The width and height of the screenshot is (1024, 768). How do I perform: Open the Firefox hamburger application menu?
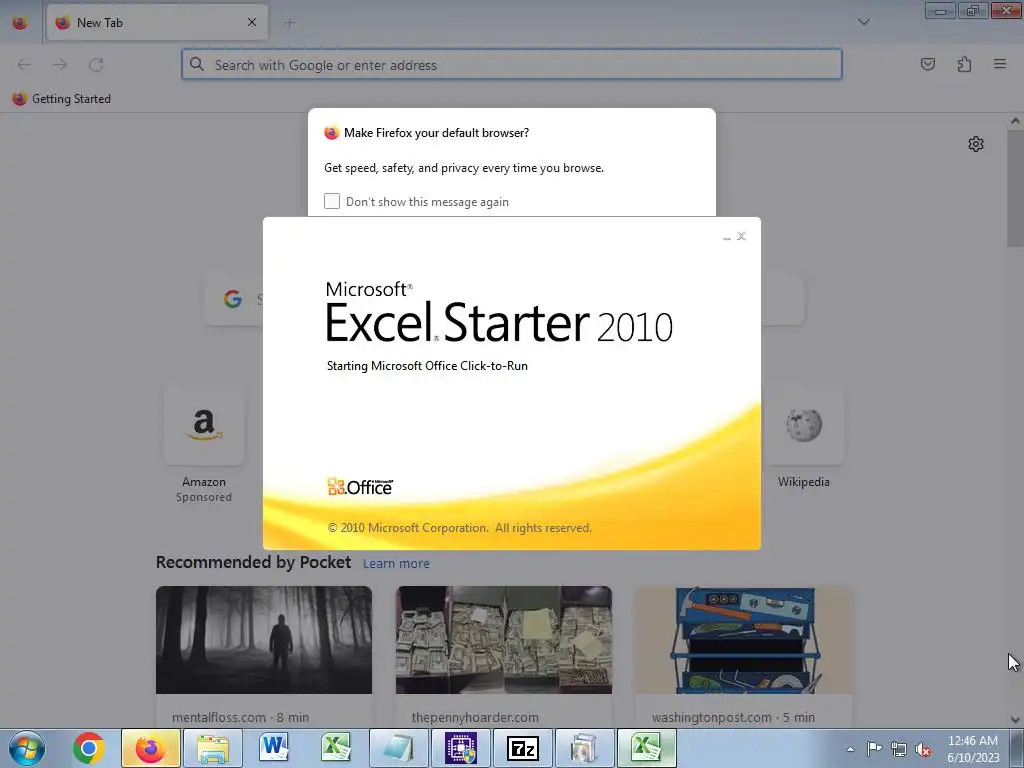[x=1000, y=64]
